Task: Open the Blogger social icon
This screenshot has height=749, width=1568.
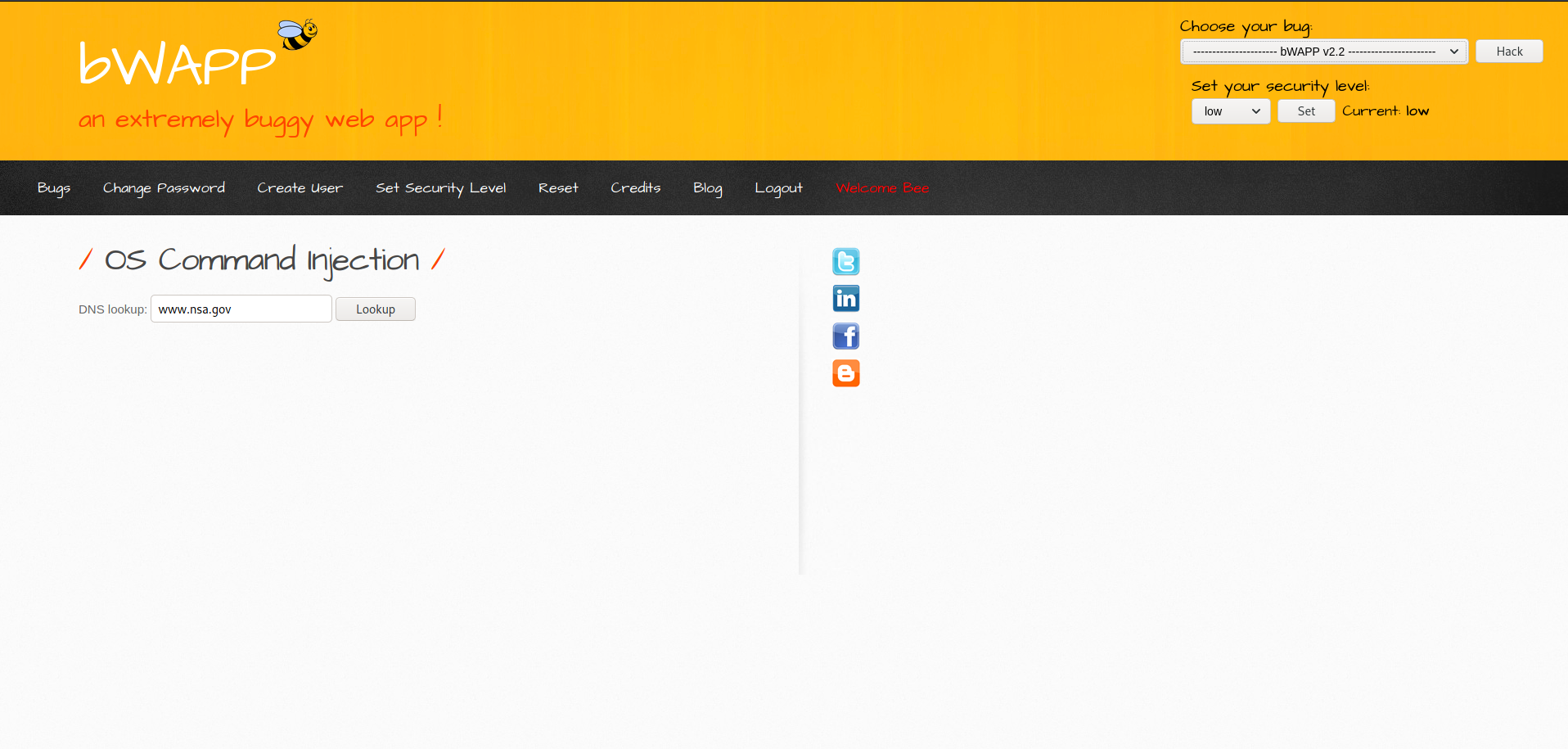Action: [x=845, y=373]
